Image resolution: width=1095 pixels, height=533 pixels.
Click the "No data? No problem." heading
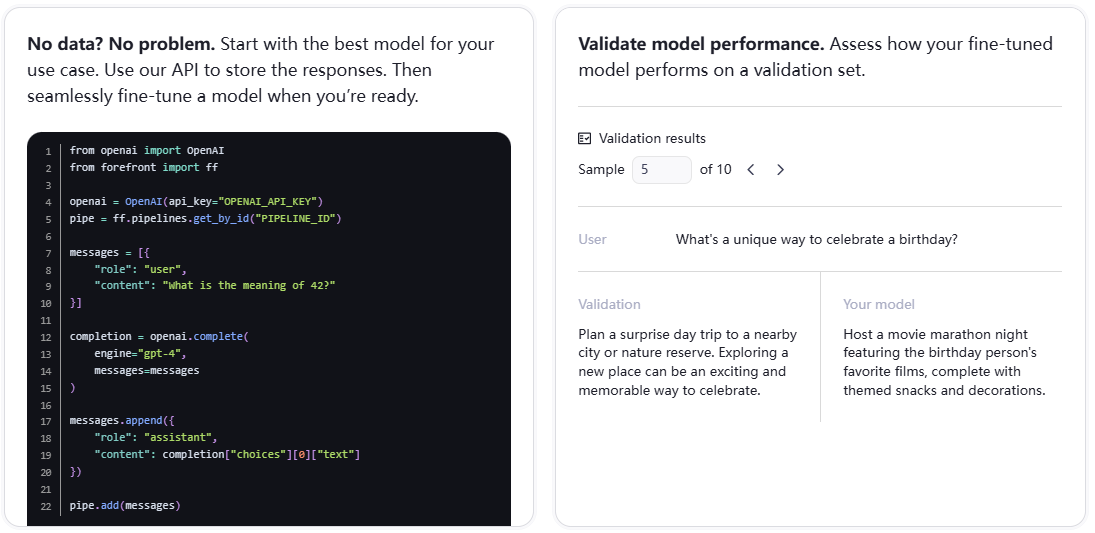121,45
